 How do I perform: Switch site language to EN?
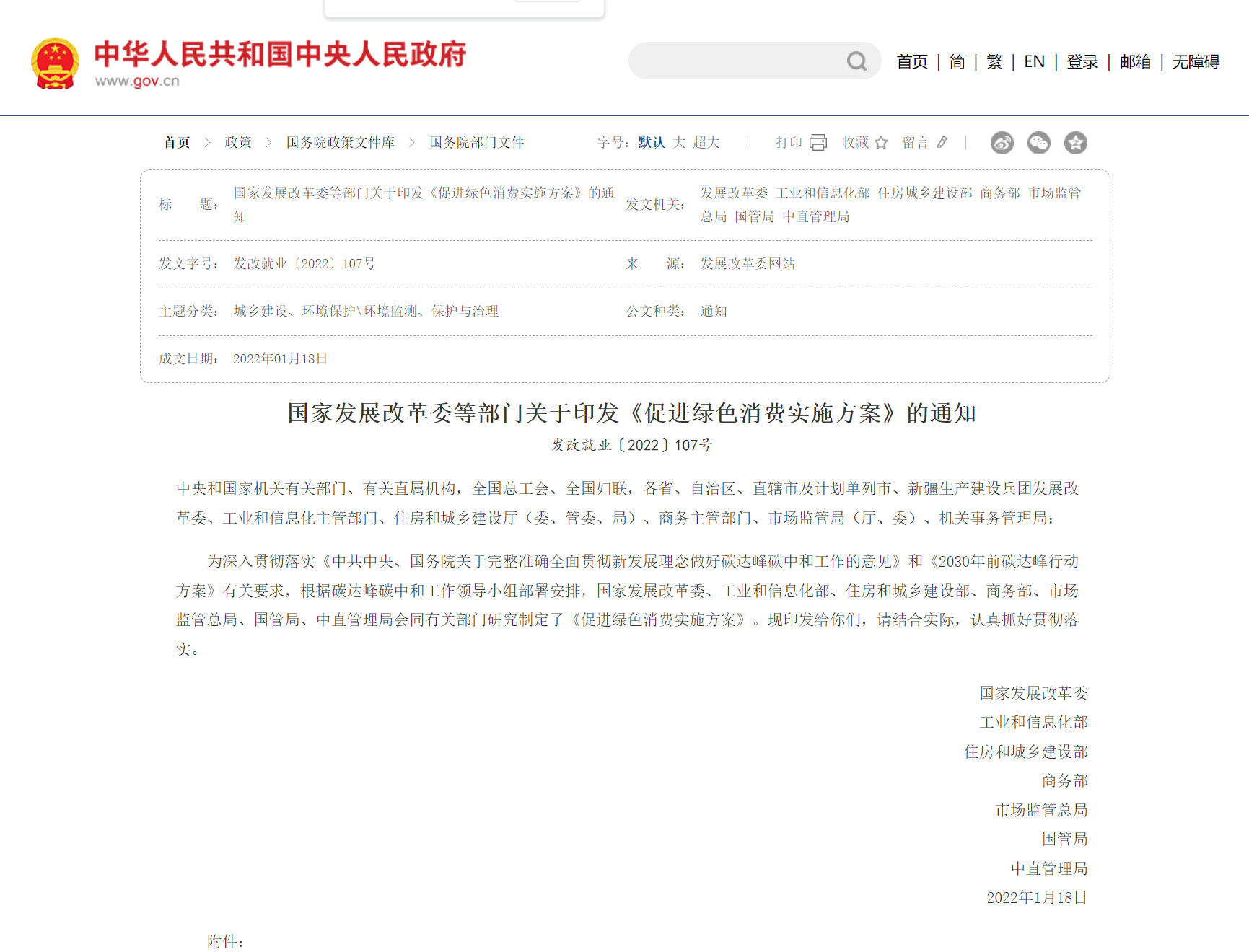pos(1034,62)
